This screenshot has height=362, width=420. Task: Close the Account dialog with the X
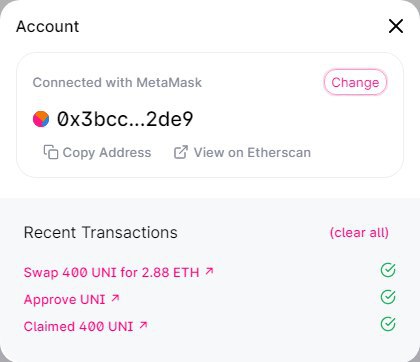point(396,26)
